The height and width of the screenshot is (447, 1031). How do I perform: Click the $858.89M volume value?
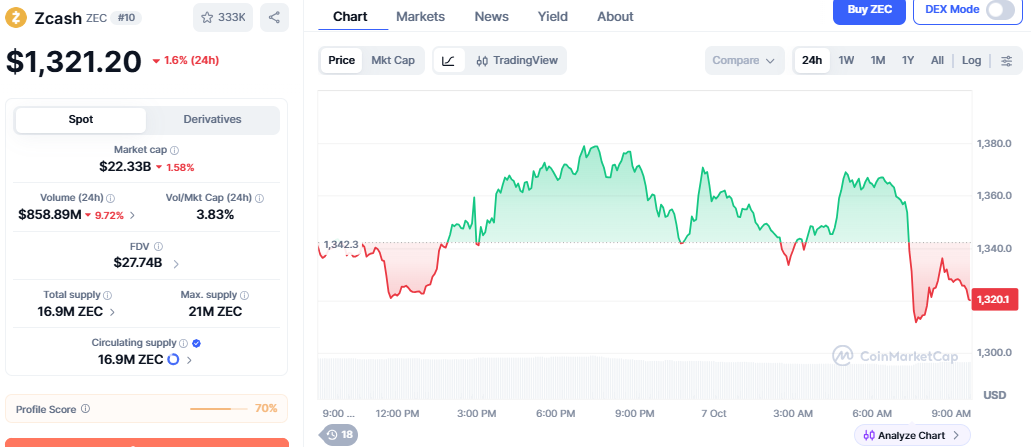[x=49, y=215]
